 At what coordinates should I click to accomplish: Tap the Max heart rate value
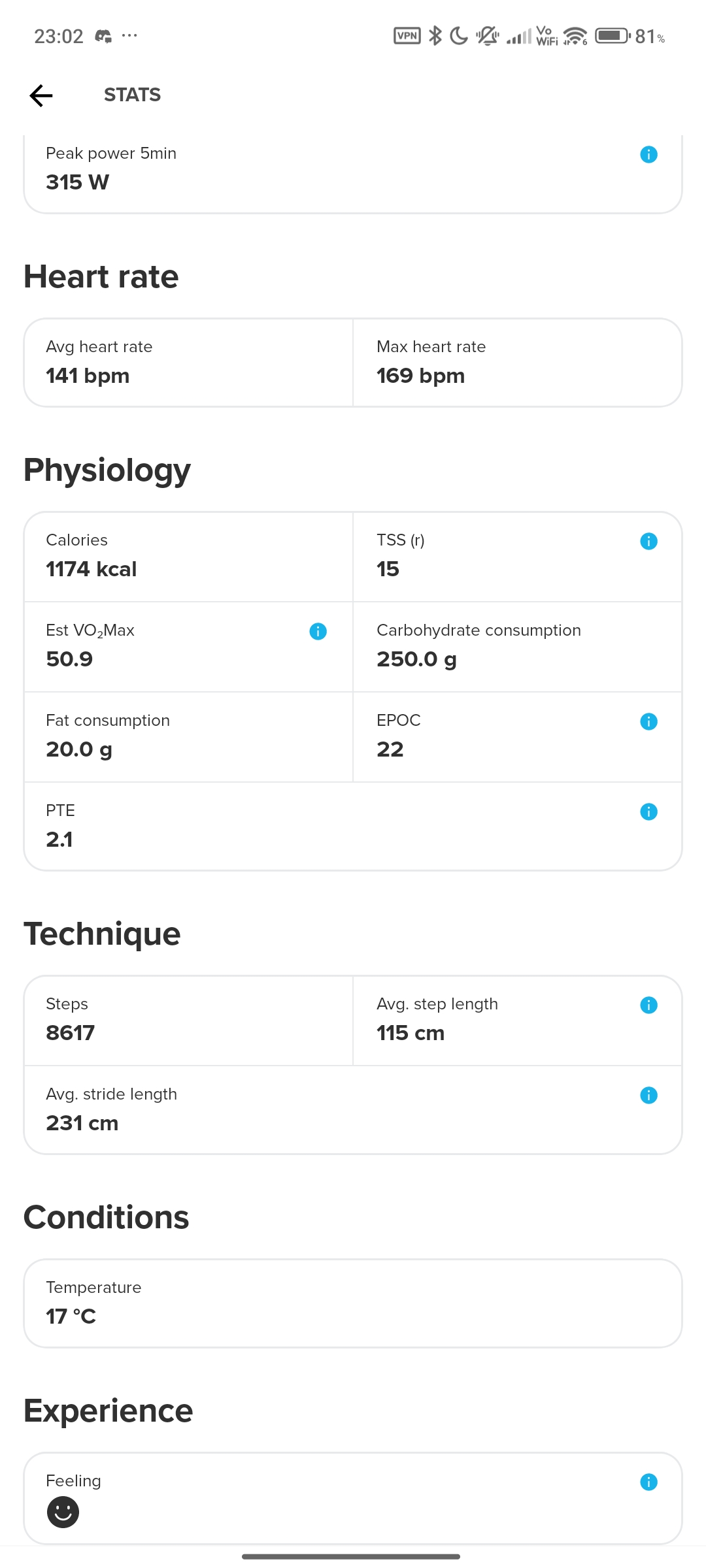click(x=420, y=376)
